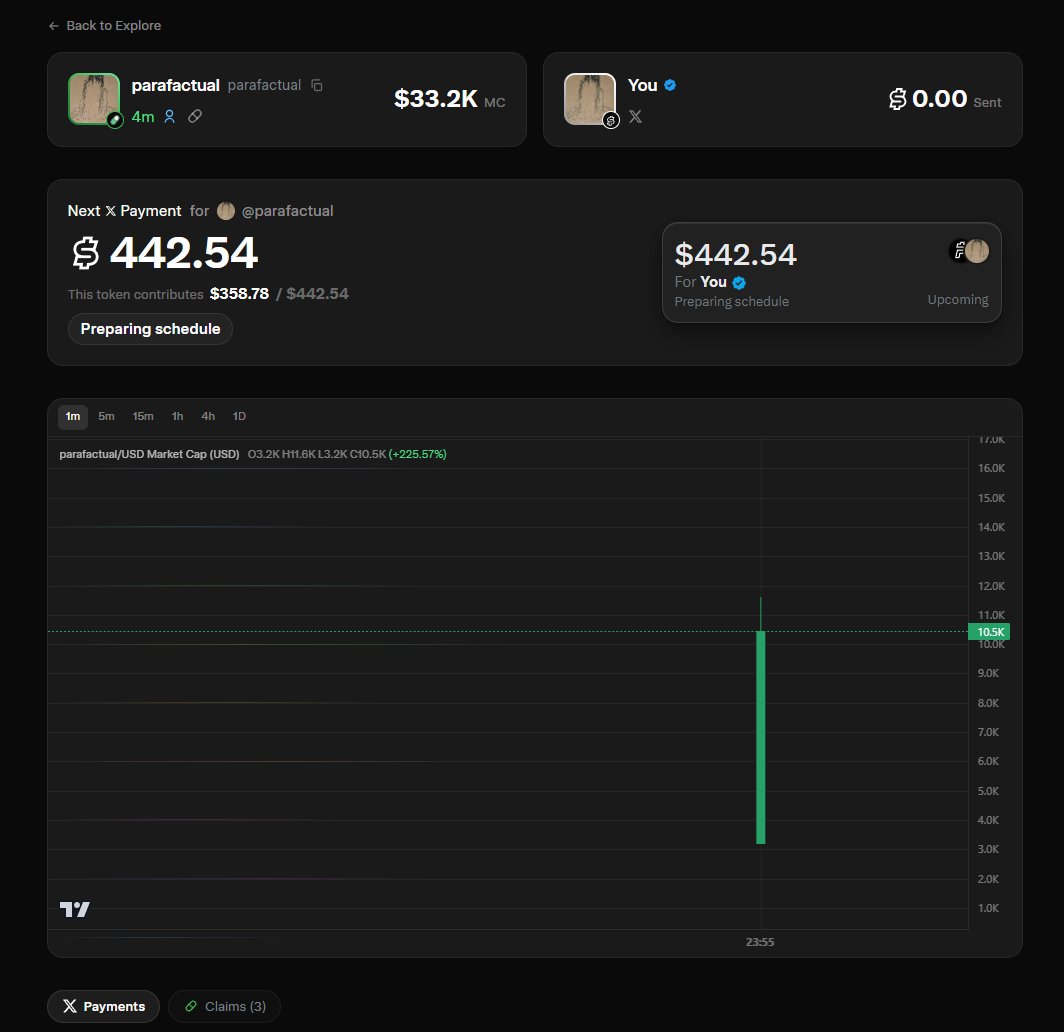This screenshot has width=1064, height=1032.
Task: Click the 10.5K current price label
Action: tap(989, 632)
